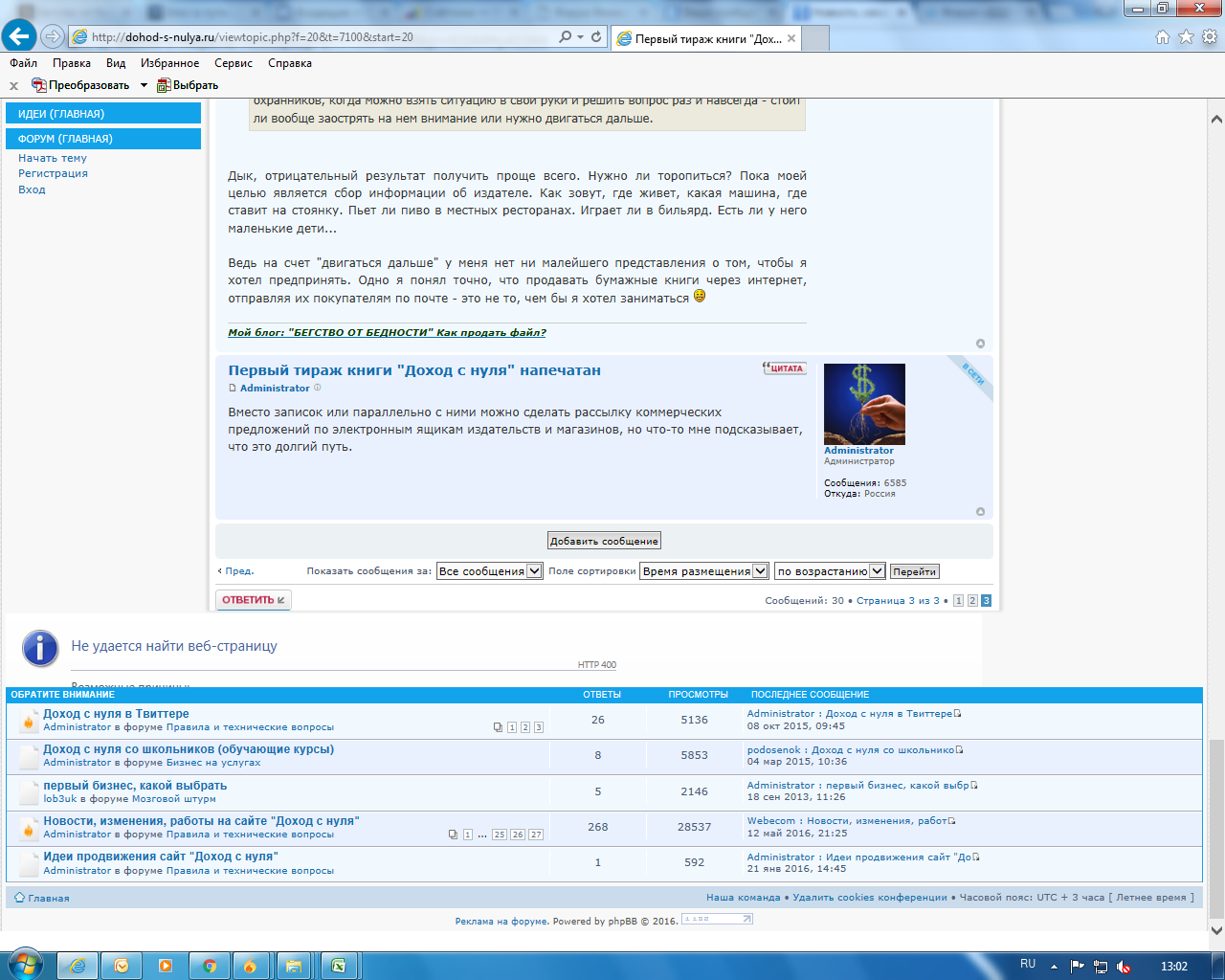The height and width of the screenshot is (980, 1225).
Task: Click the 'Добавить сообщение' button
Action: (604, 541)
